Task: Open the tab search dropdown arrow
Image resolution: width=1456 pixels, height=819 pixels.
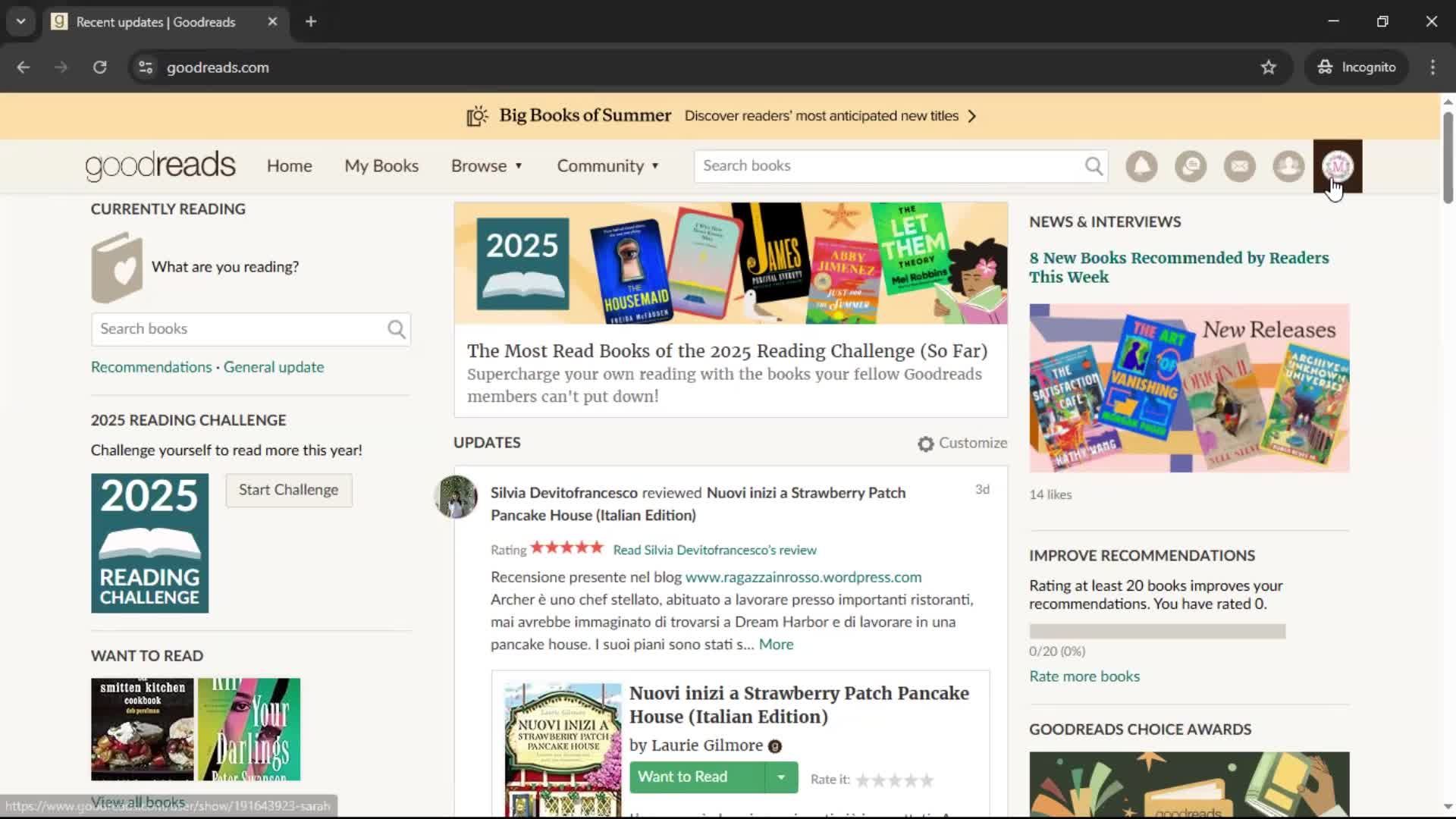Action: (21, 22)
